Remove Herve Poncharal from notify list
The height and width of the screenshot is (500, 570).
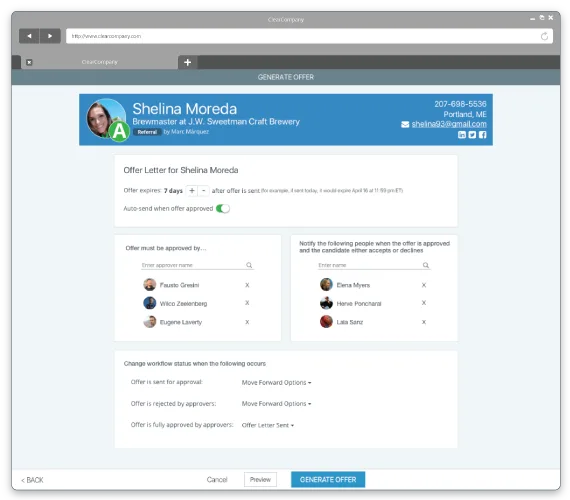424,303
